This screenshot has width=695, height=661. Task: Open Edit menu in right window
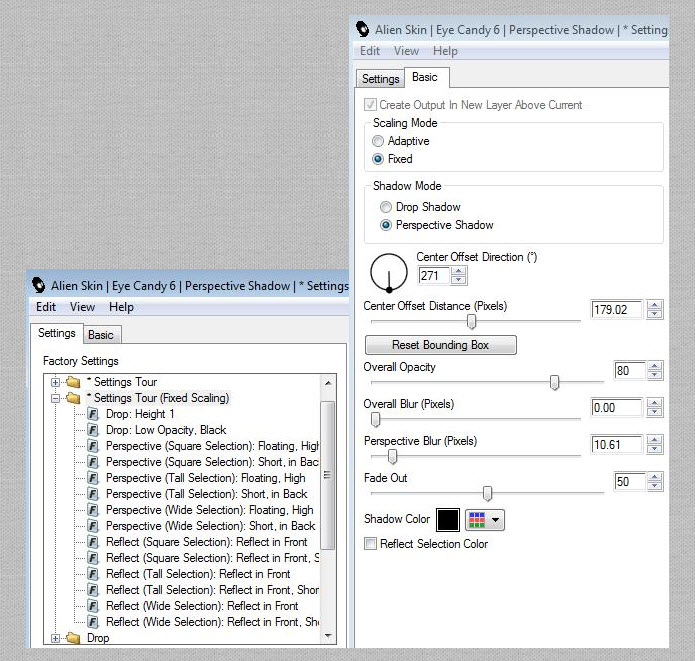tap(370, 51)
